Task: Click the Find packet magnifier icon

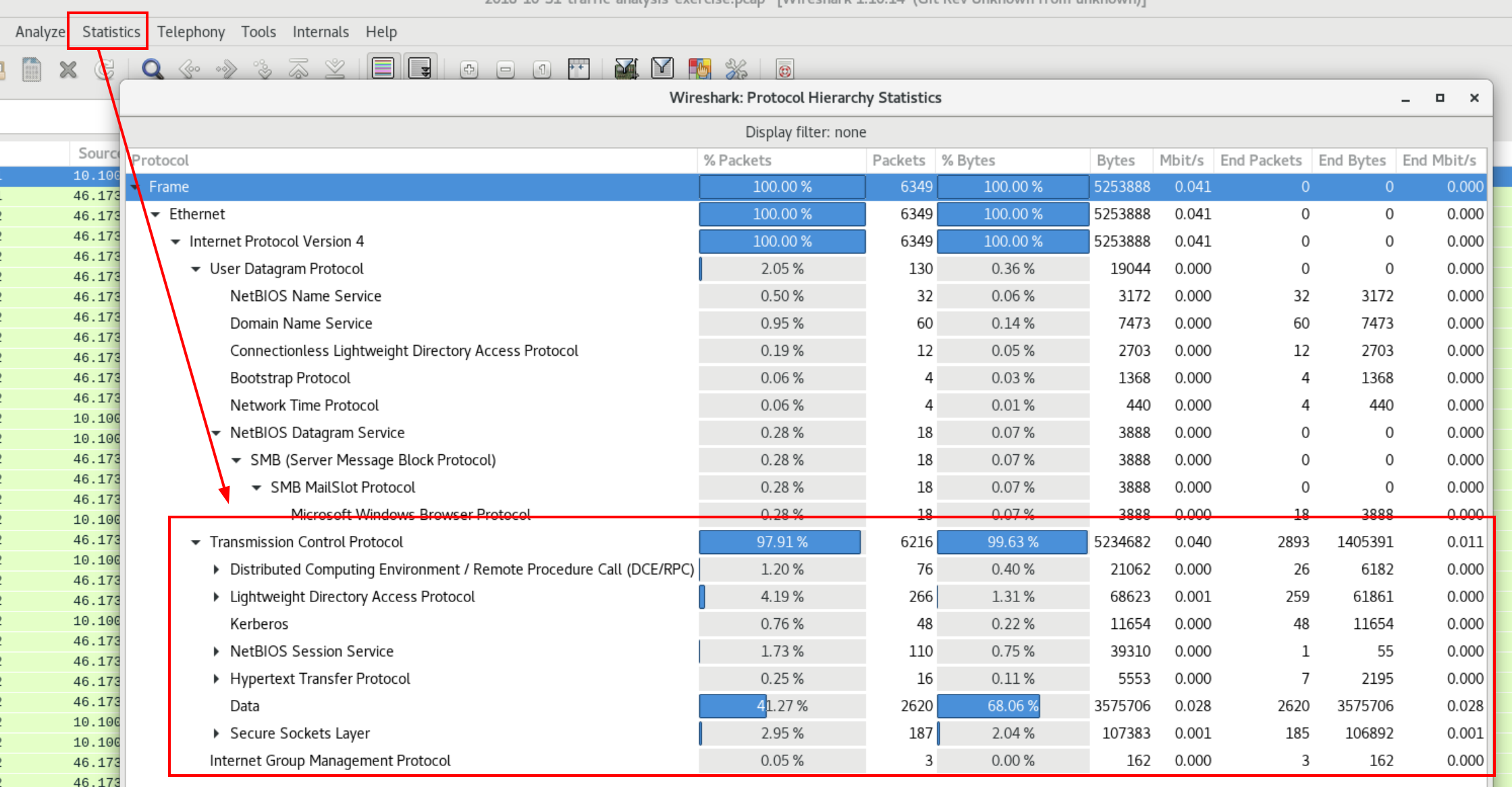Action: (x=153, y=69)
